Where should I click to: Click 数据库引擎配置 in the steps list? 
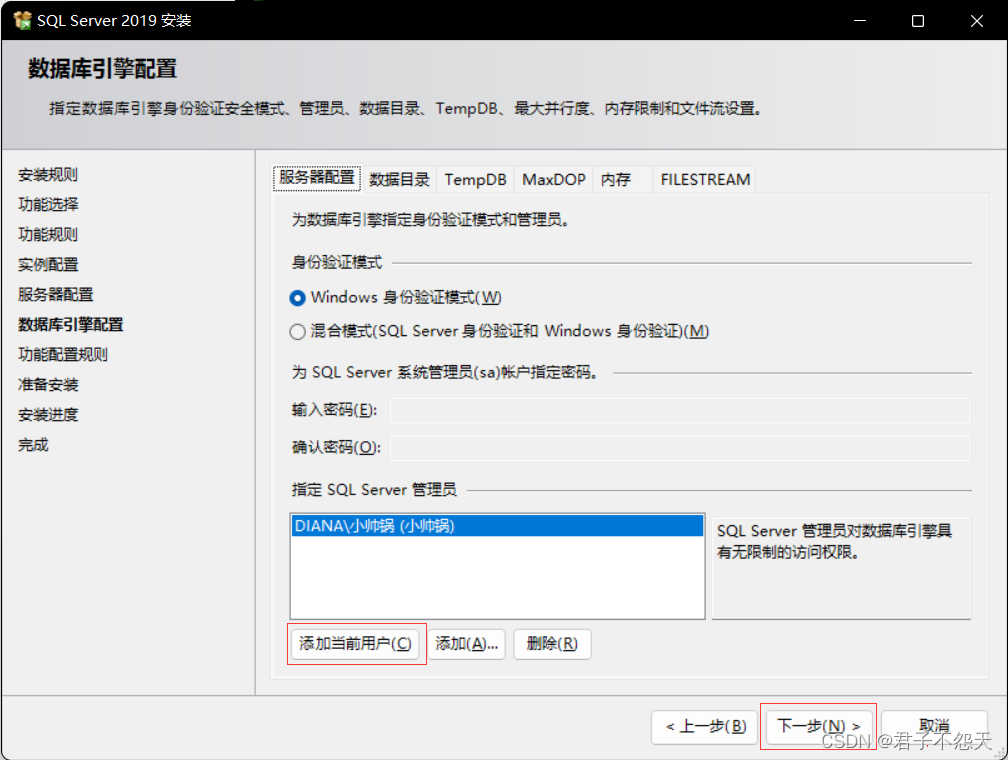[70, 325]
